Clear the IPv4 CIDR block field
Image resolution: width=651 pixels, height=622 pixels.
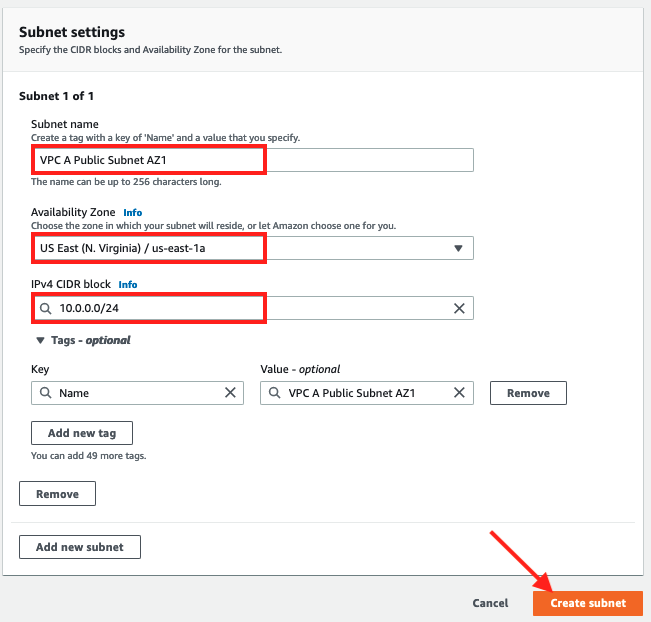pyautogui.click(x=459, y=309)
